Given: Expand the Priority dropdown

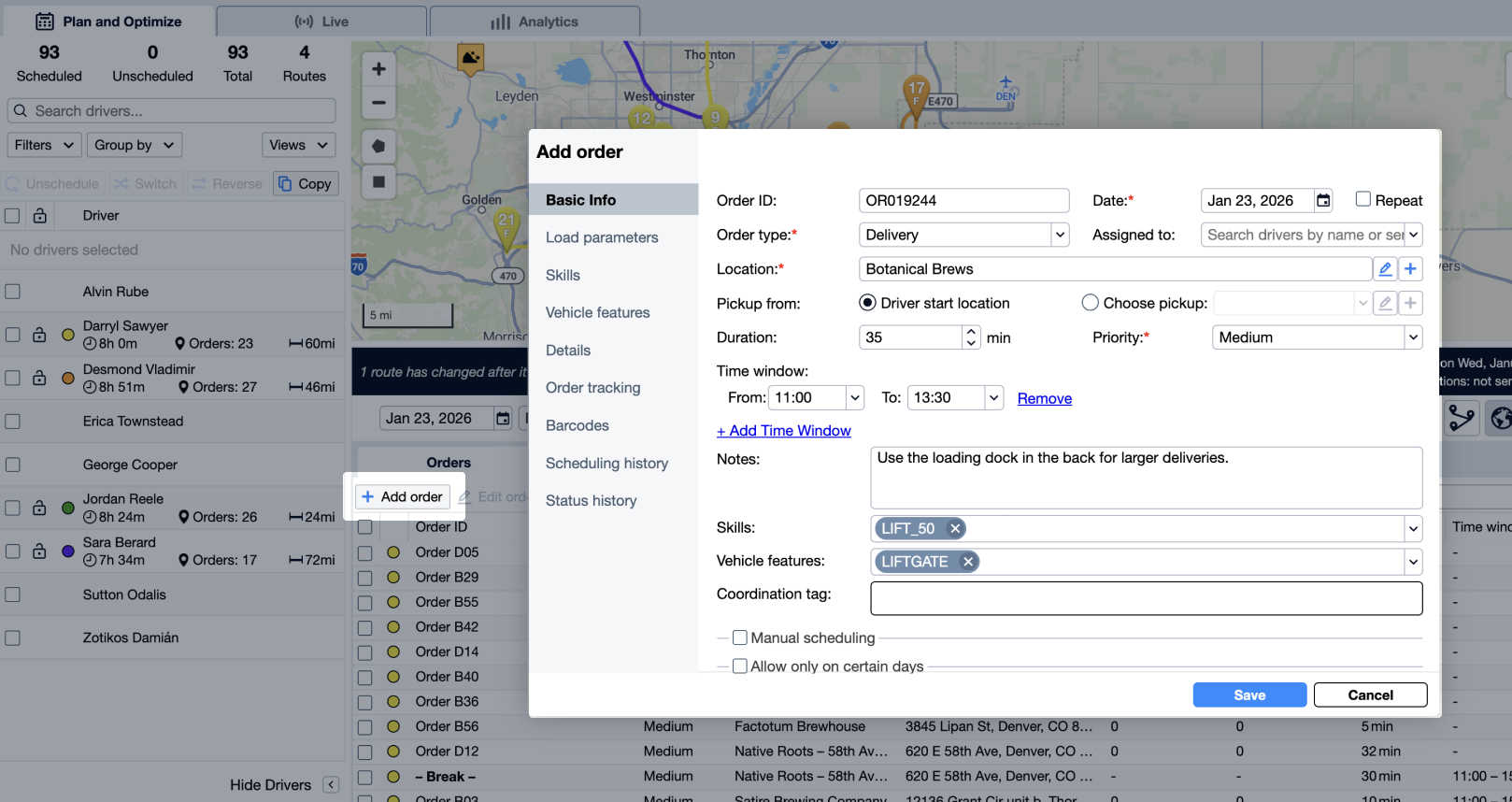Looking at the screenshot, I should [1412, 337].
